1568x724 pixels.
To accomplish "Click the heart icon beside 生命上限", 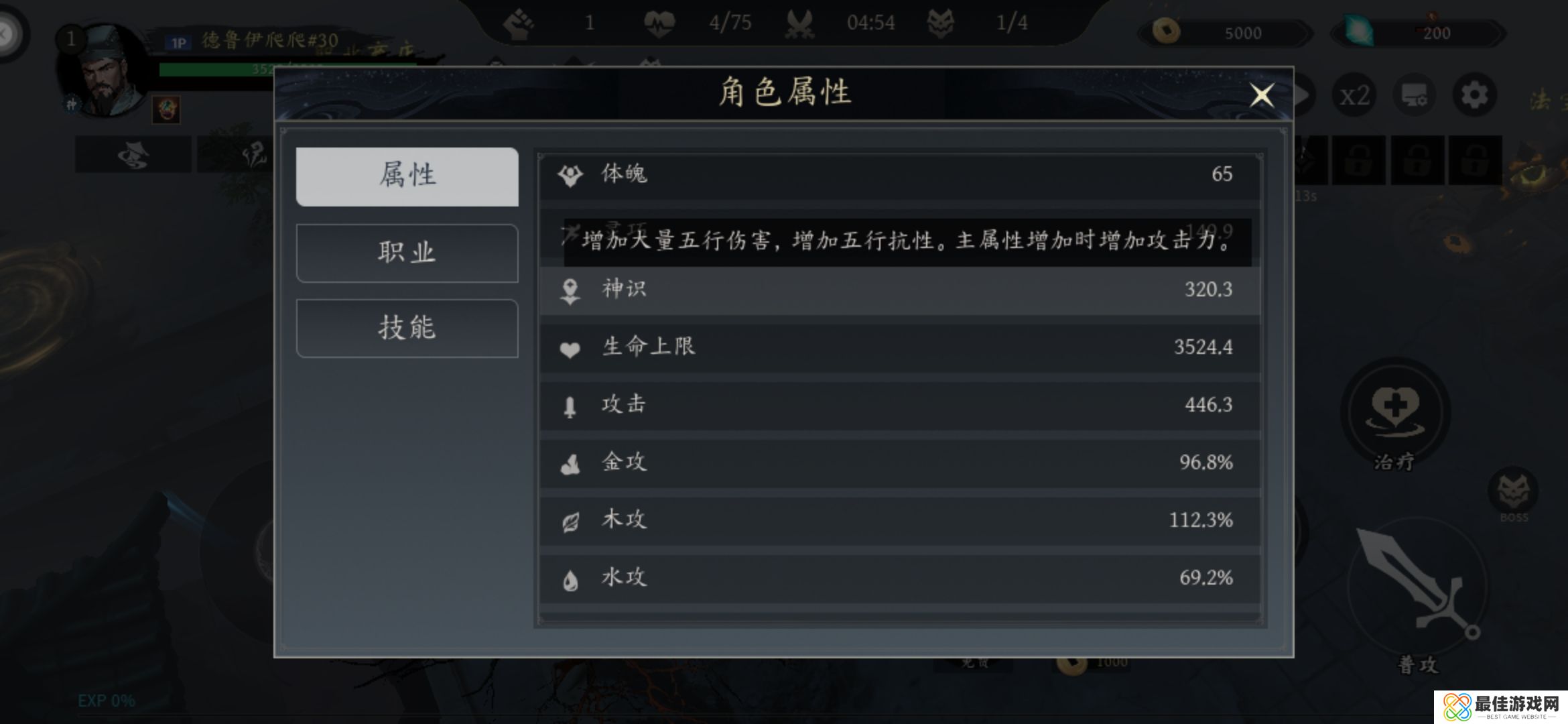I will tap(570, 349).
